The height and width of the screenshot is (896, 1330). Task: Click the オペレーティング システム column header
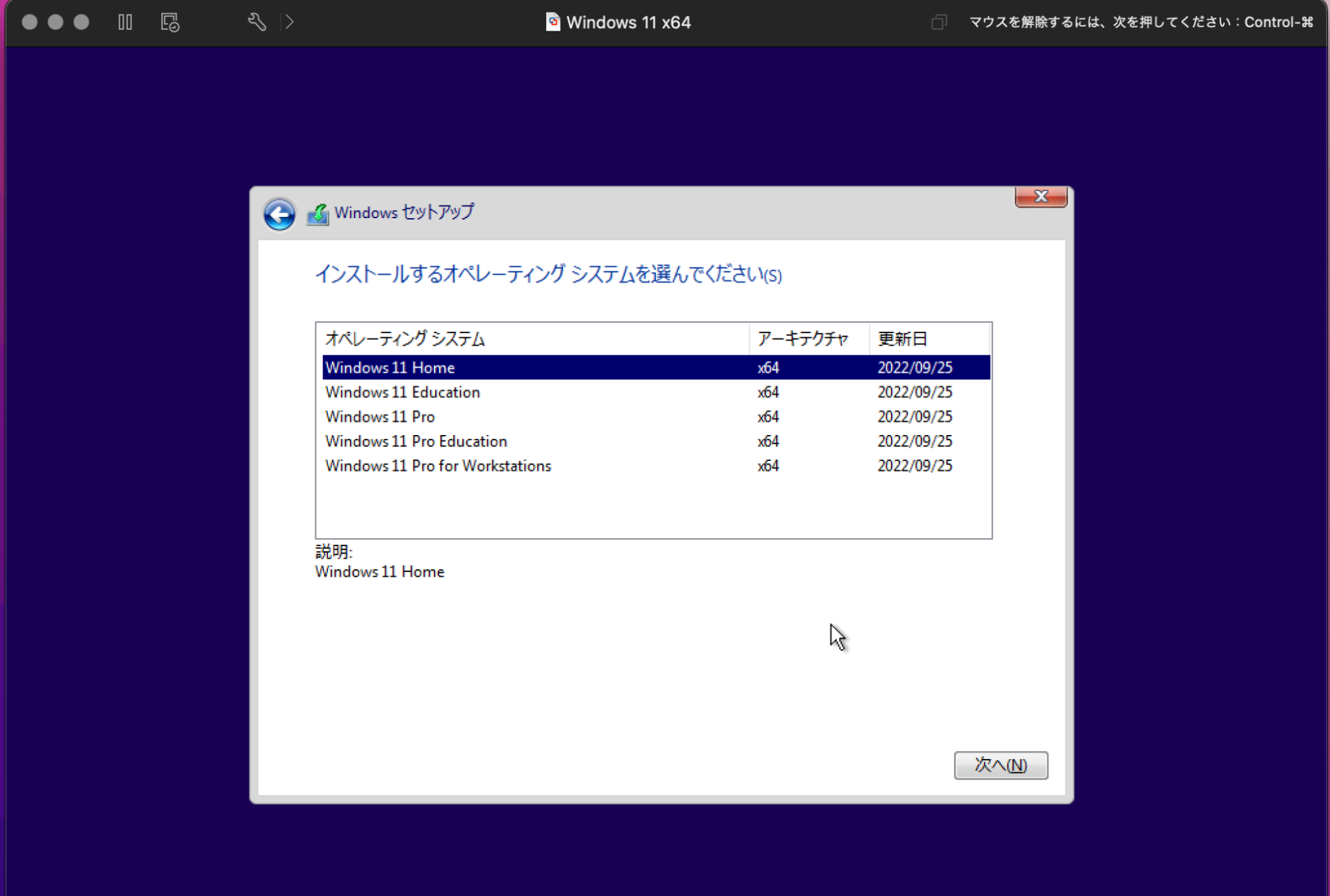(x=405, y=339)
